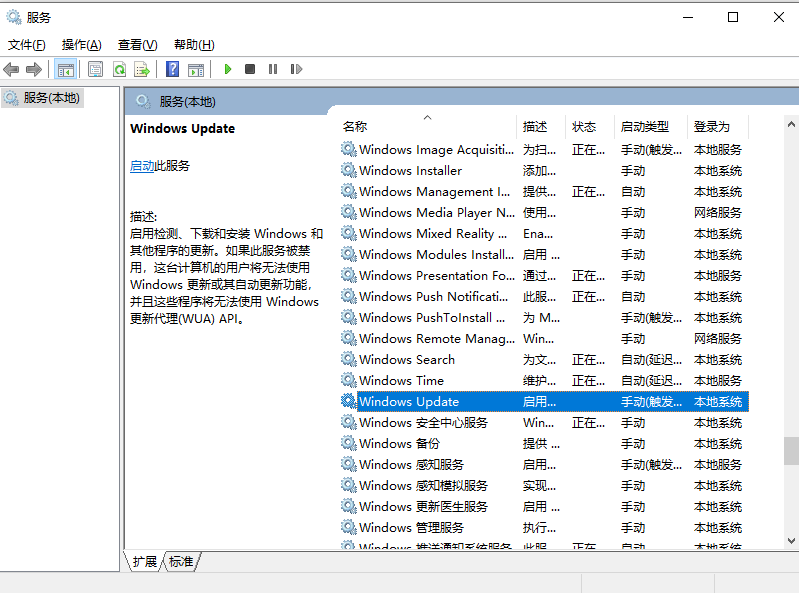This screenshot has height=593, width=799.
Task: Click the scrollbar down arrow
Action: [x=791, y=541]
